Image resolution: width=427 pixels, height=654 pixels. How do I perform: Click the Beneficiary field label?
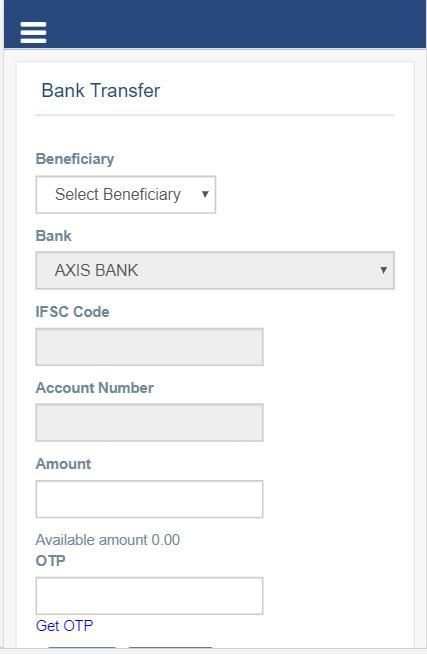click(75, 159)
